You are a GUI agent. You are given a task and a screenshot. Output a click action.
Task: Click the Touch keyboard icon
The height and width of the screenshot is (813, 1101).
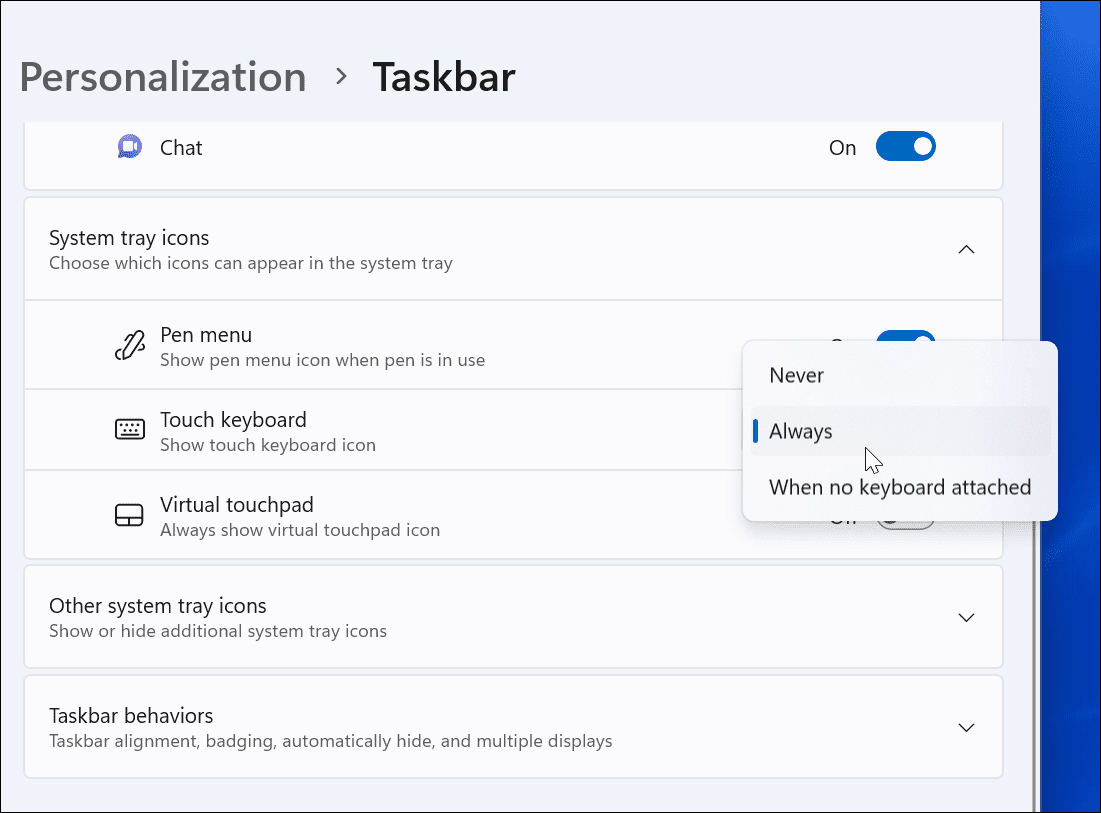click(x=129, y=431)
